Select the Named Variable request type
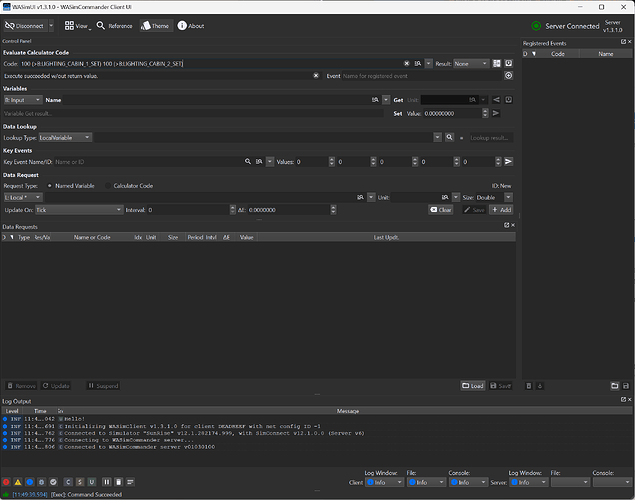The width and height of the screenshot is (635, 500). coord(71,186)
